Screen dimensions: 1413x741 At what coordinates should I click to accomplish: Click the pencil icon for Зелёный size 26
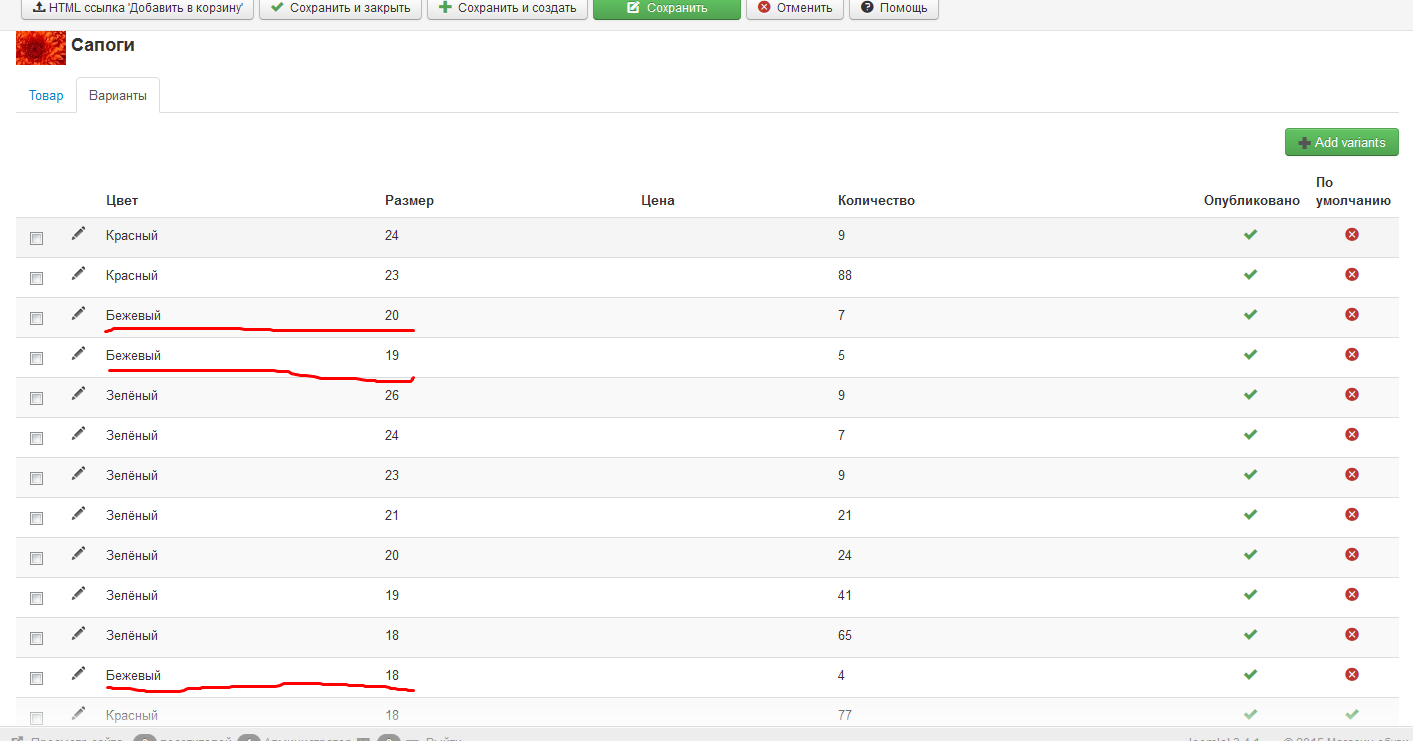pos(78,394)
